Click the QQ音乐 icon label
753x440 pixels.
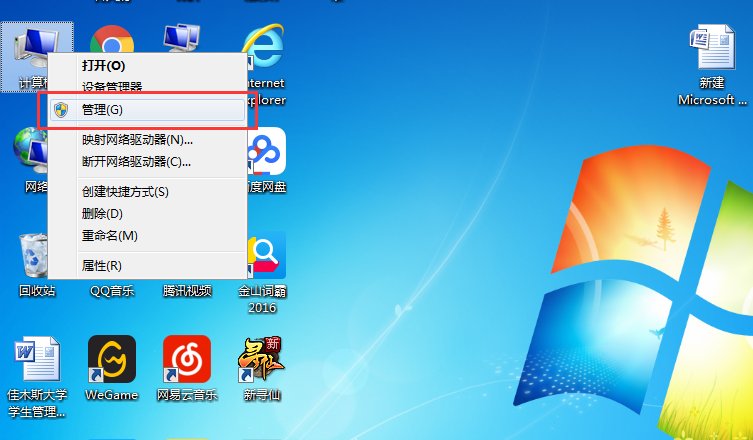click(112, 291)
